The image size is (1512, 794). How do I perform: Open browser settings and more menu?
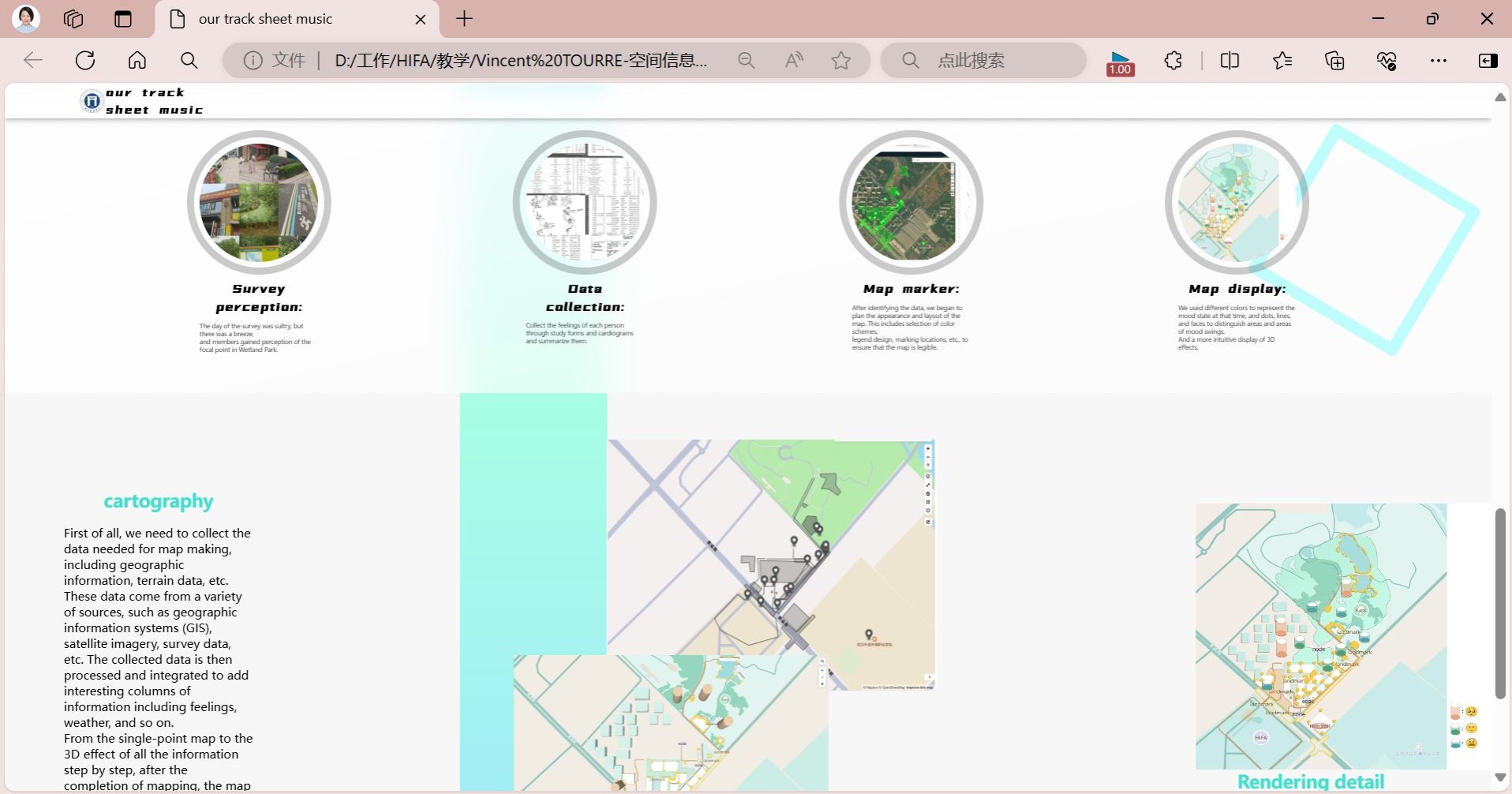click(1439, 61)
